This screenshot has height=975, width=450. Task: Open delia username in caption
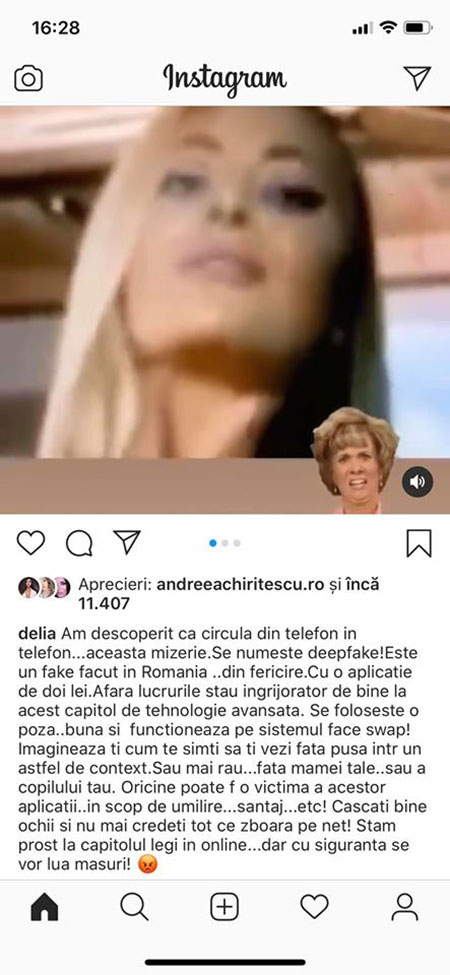(x=37, y=634)
